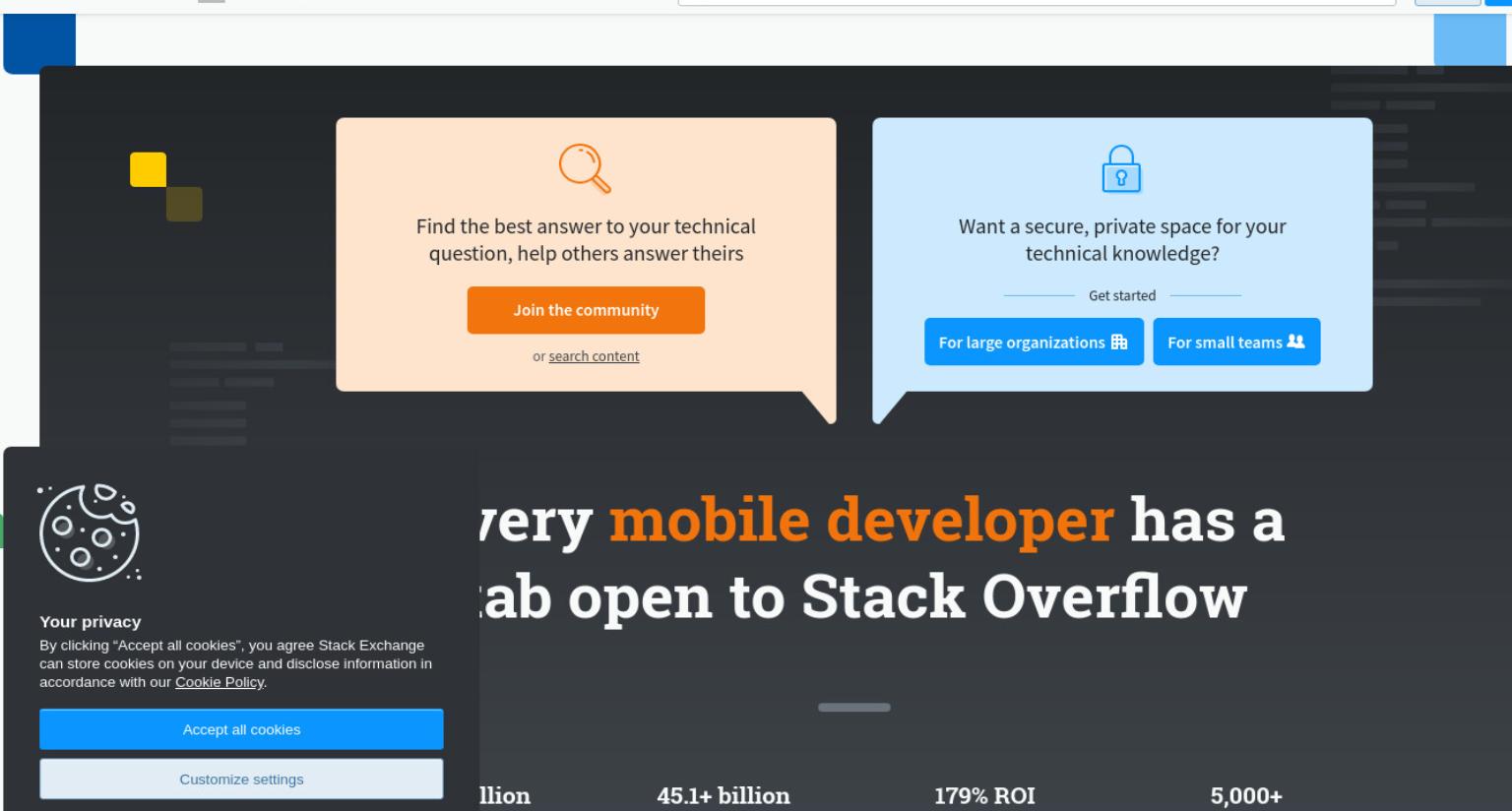Click the '179% ROI' statistic
The image size is (1512, 811).
pos(984,795)
